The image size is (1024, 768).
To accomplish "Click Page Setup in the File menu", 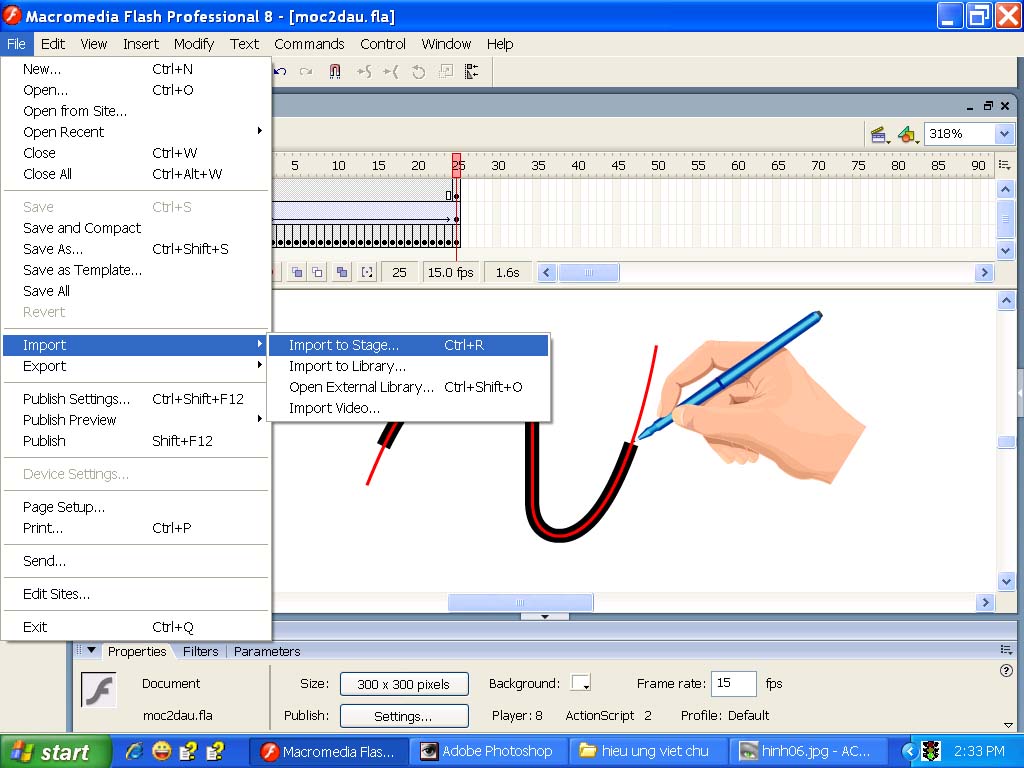I will [136, 507].
